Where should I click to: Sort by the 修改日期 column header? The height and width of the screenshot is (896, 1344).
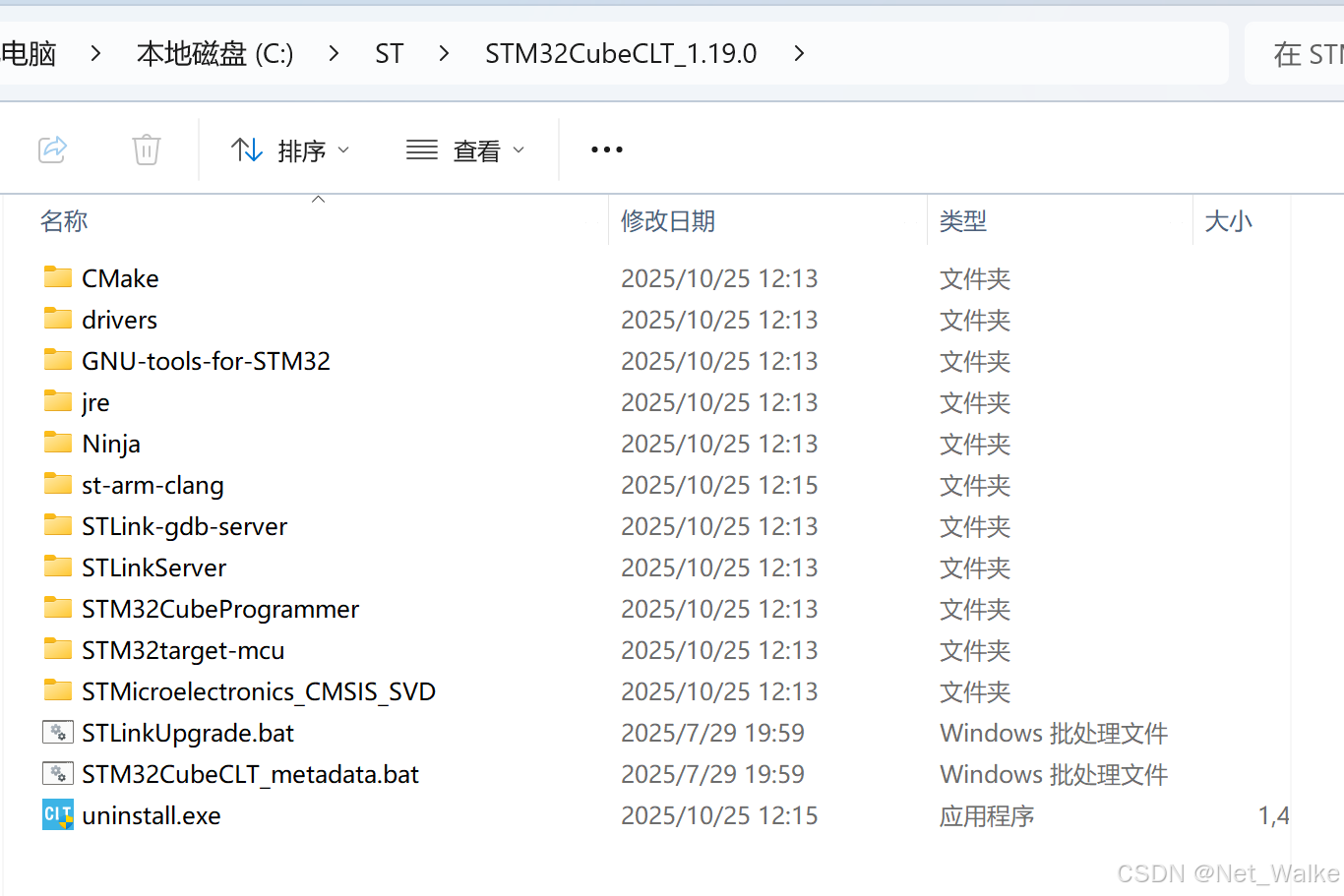click(x=668, y=221)
